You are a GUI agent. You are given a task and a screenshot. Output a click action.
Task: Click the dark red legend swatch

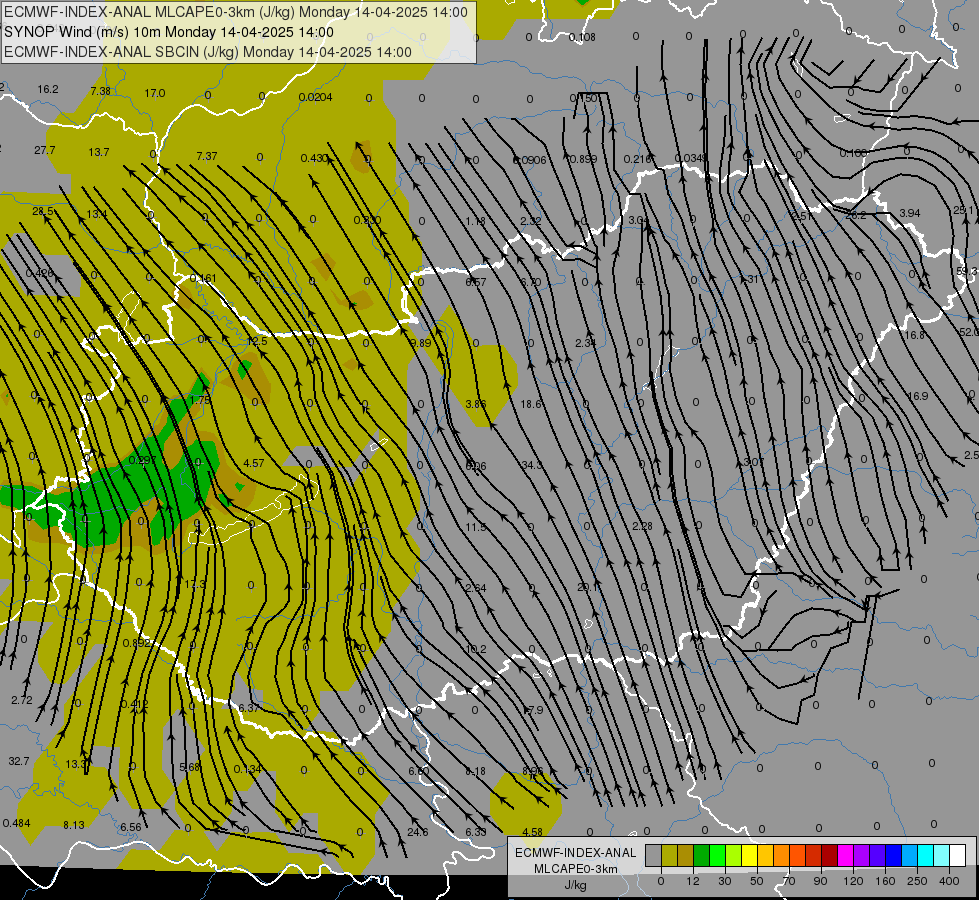(829, 855)
